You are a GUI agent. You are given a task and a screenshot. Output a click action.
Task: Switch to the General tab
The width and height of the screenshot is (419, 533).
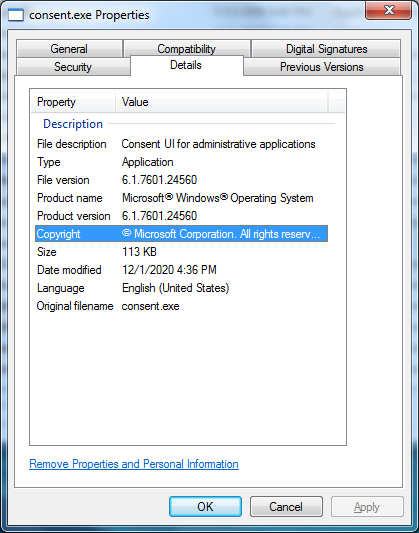pyautogui.click(x=69, y=49)
